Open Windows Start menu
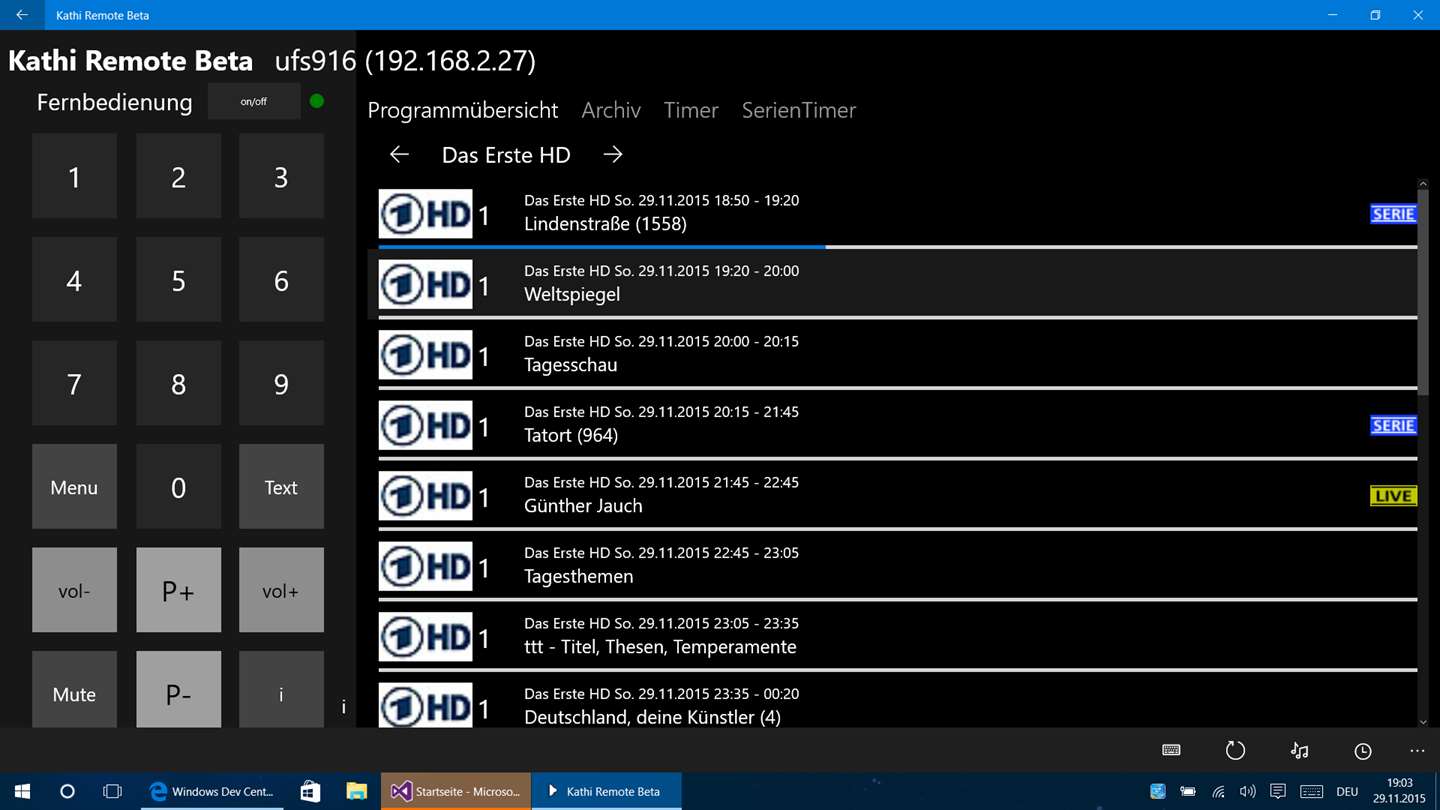This screenshot has height=810, width=1440. tap(22, 791)
